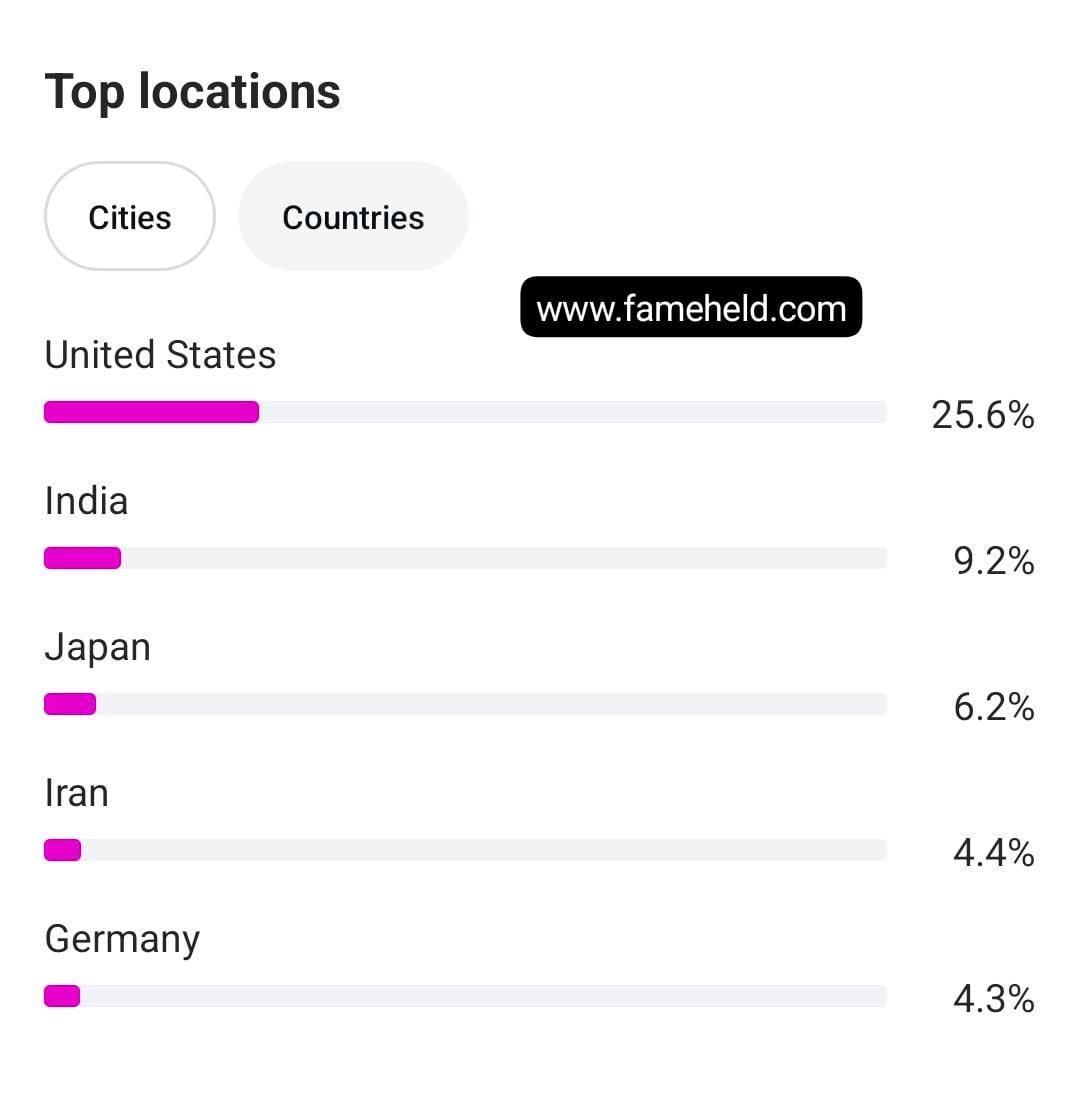Click the 4.4% percentage value
Screen dimensions: 1080x1100
click(993, 853)
